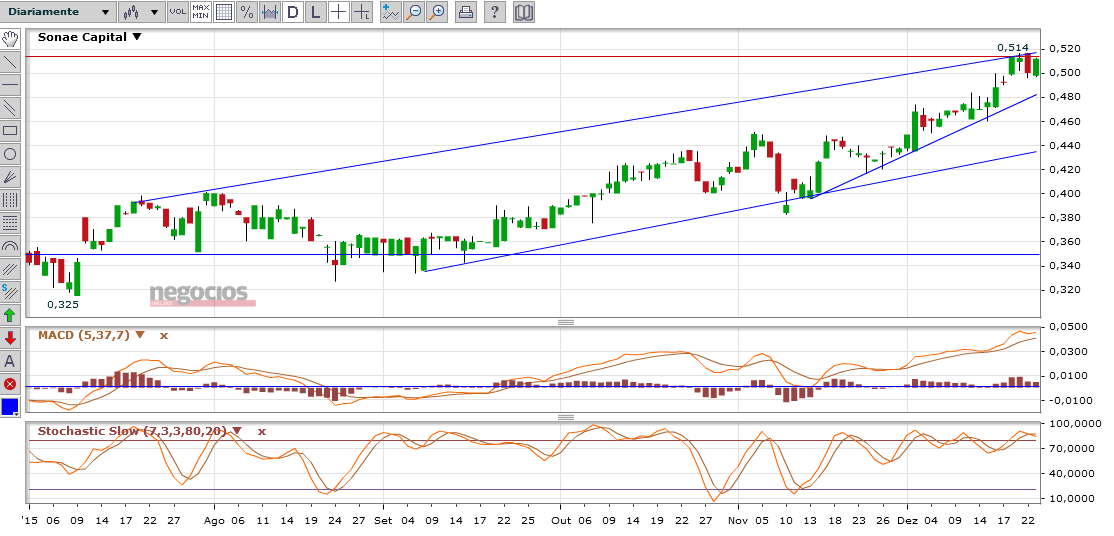
Task: Select the rectangle drawing tool
Action: point(10,130)
